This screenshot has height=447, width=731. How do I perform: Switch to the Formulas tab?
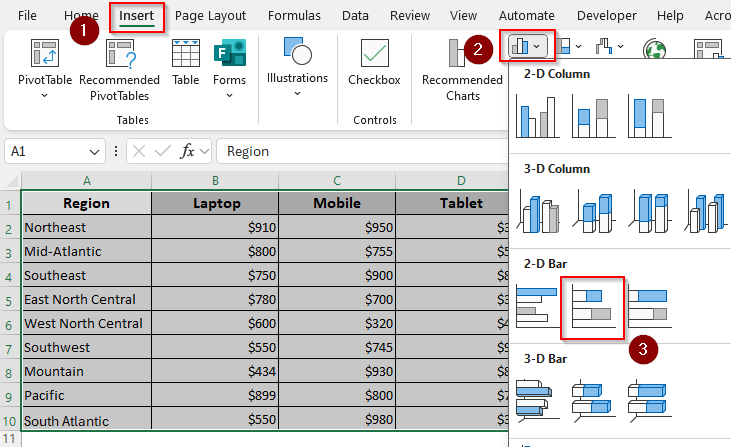coord(294,16)
